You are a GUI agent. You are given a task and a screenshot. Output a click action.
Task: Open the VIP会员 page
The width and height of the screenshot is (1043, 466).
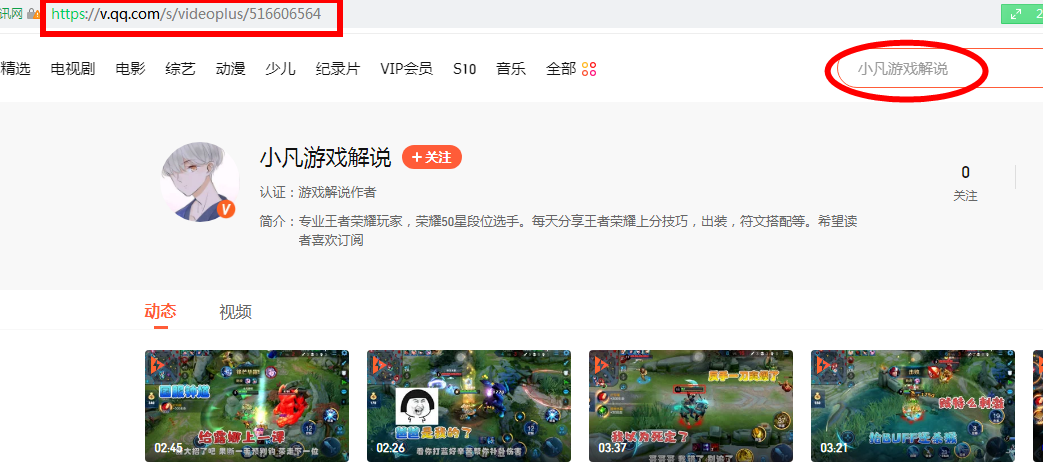coord(406,68)
